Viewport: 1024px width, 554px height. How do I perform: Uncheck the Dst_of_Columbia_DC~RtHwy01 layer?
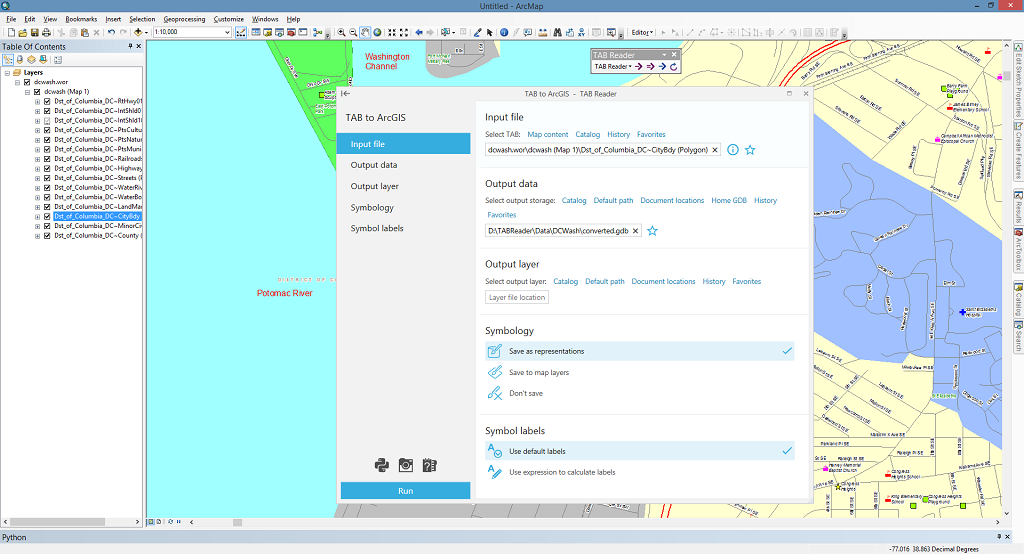pyautogui.click(x=47, y=101)
